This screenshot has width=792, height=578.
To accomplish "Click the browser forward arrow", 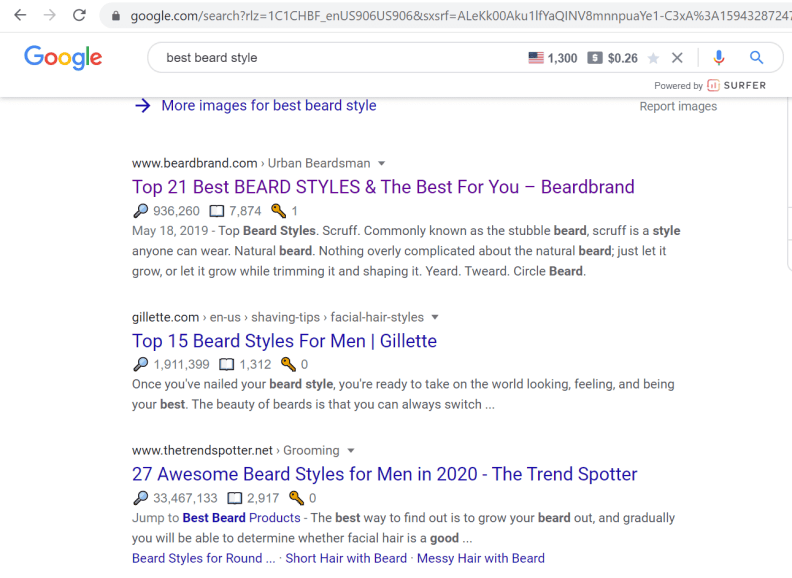I will click(50, 15).
